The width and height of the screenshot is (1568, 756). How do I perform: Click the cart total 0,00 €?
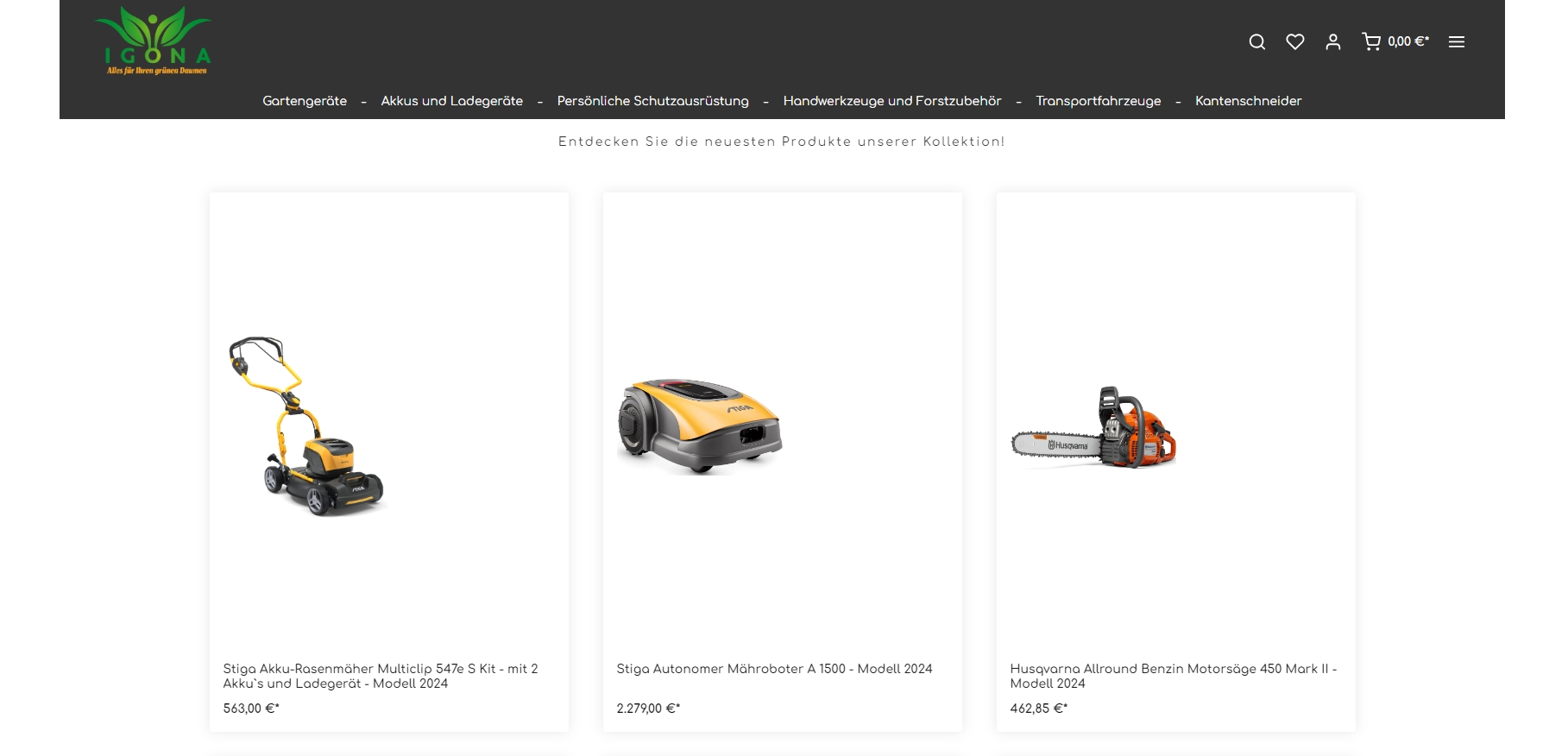[x=1407, y=41]
